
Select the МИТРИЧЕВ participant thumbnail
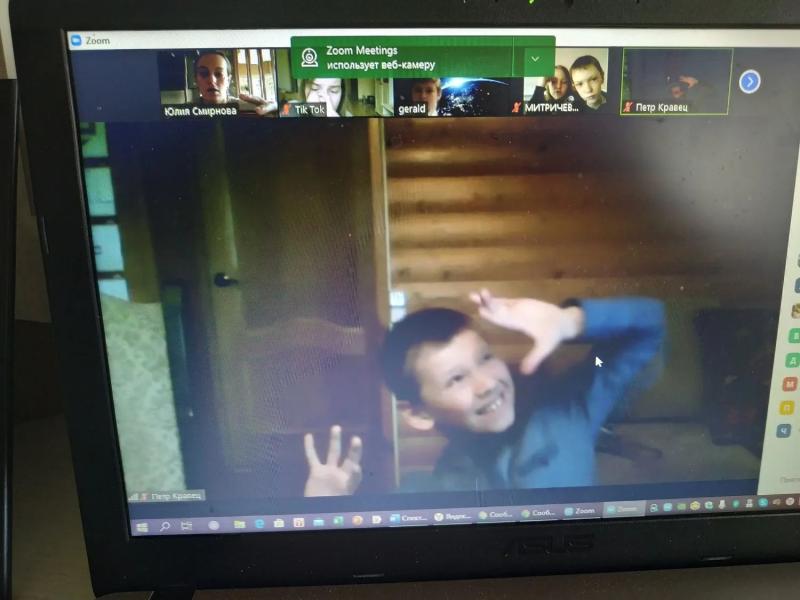coord(566,81)
